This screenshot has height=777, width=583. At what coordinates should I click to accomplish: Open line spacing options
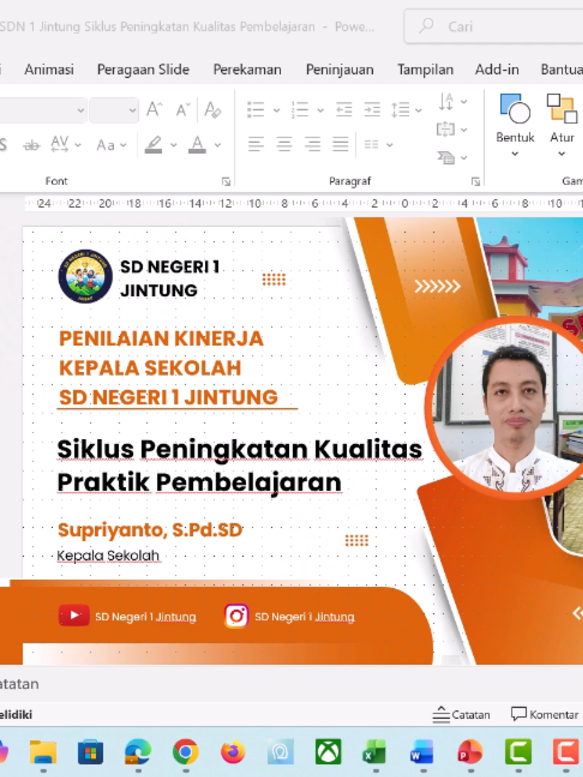tap(406, 110)
